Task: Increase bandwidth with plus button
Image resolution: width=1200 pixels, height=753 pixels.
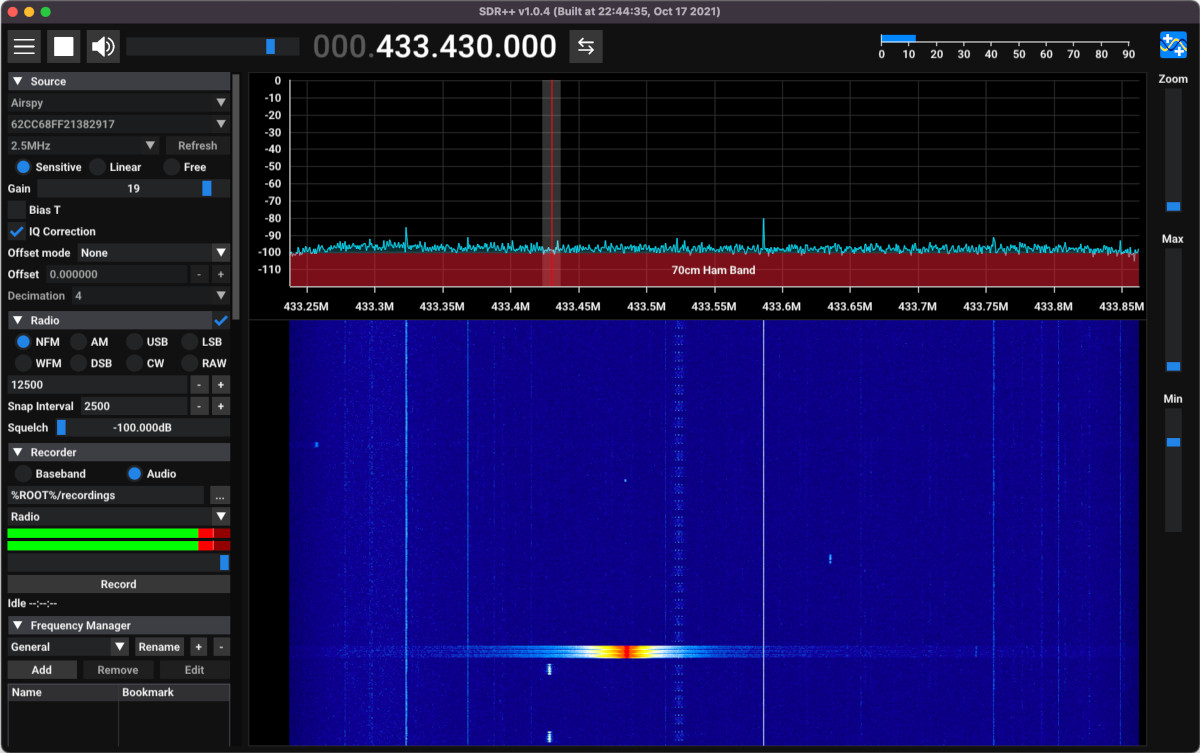Action: 221,385
